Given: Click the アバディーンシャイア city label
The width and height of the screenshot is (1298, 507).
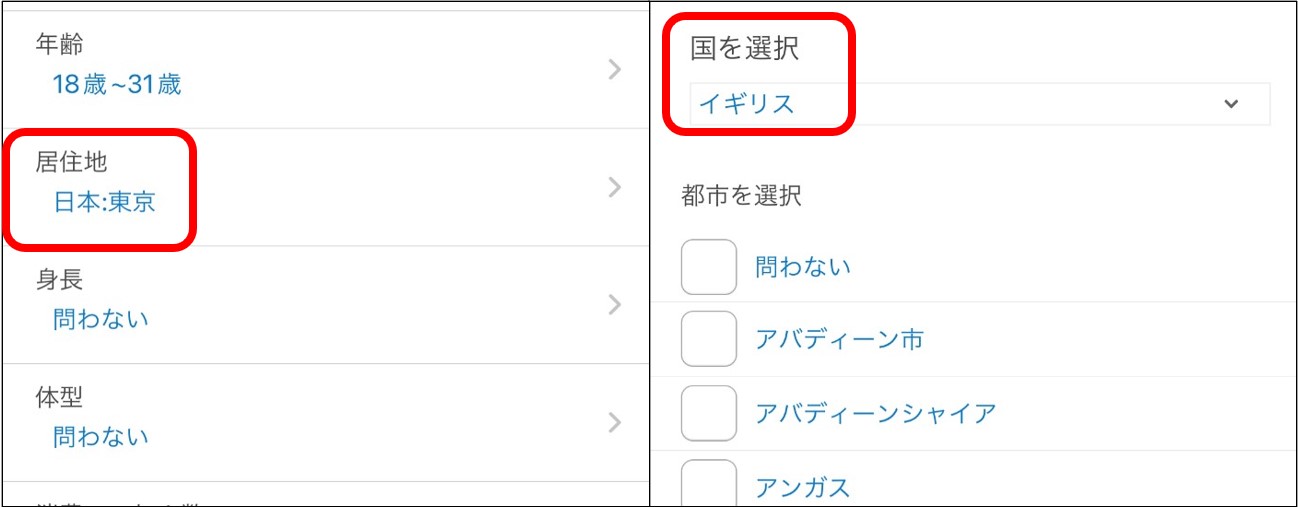Looking at the screenshot, I should point(875,413).
